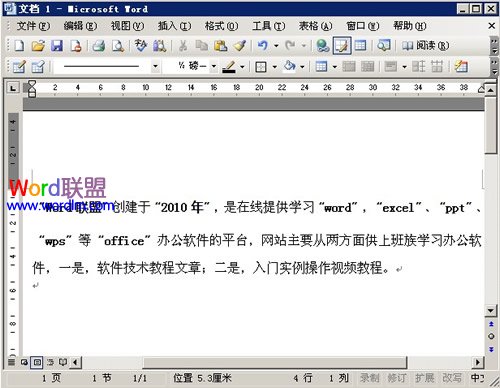500x388 pixels.
Task: Expand the border color dropdown arrow
Action: click(242, 67)
